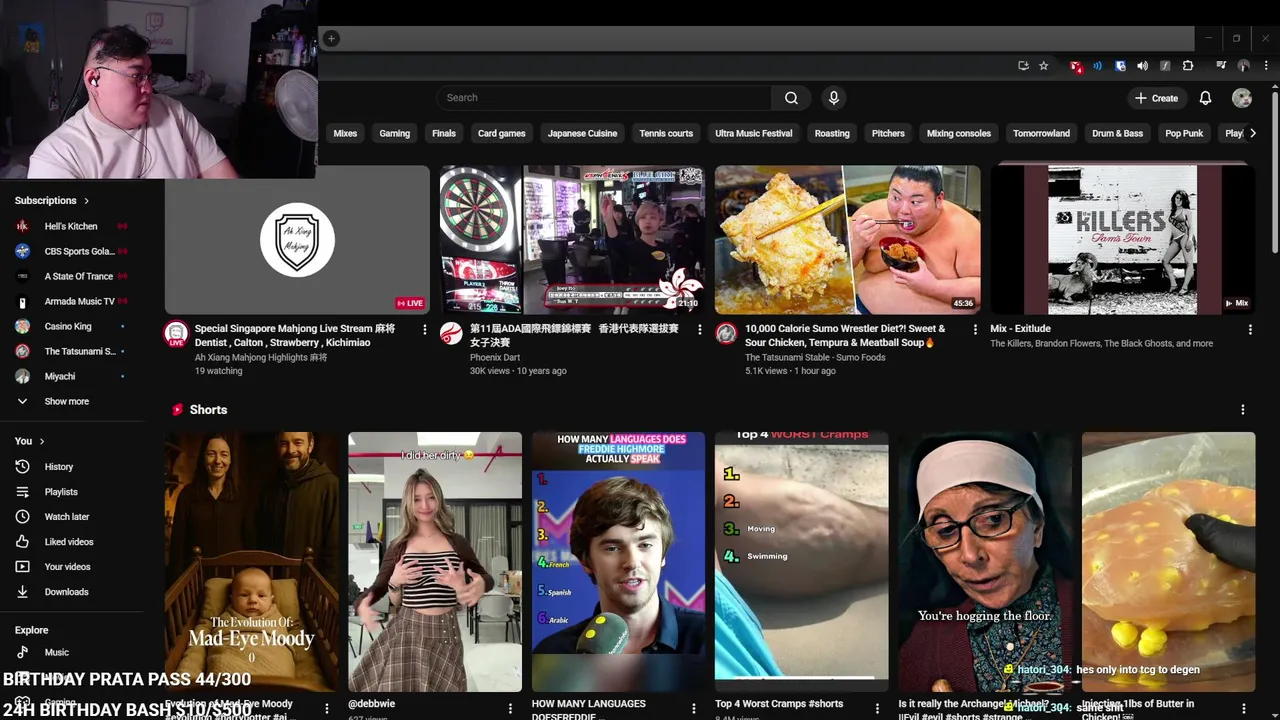The height and width of the screenshot is (720, 1280).
Task: Open options menu for Mahjong live stream
Action: [424, 329]
